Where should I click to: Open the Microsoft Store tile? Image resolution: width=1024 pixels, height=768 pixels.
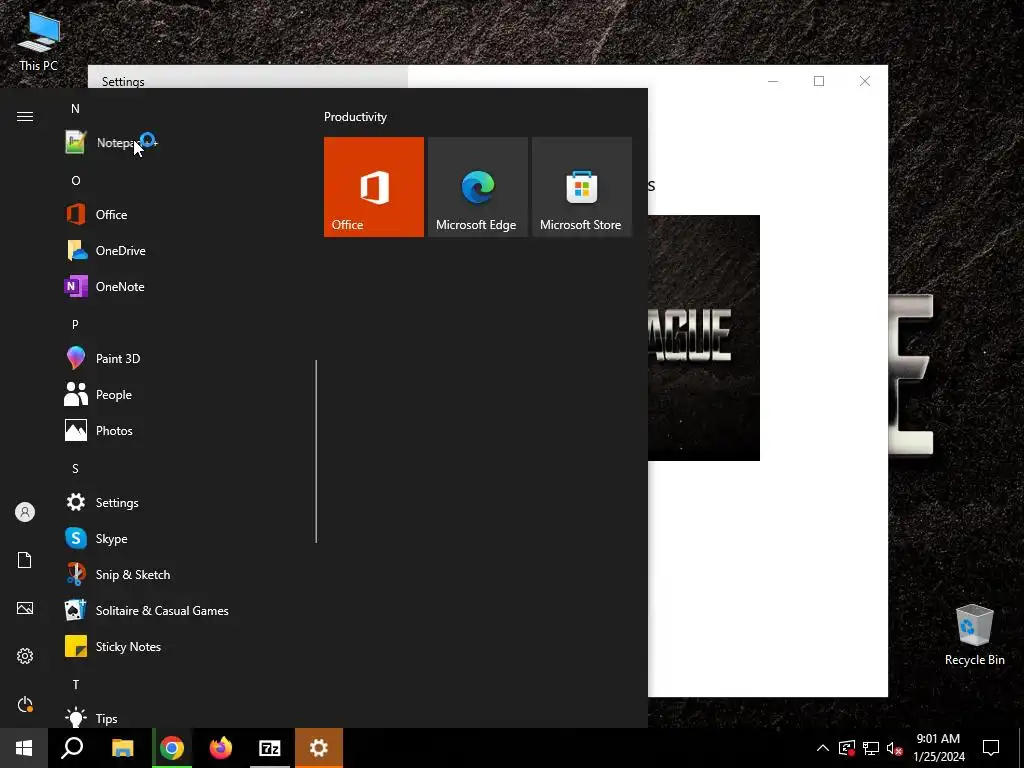582,187
